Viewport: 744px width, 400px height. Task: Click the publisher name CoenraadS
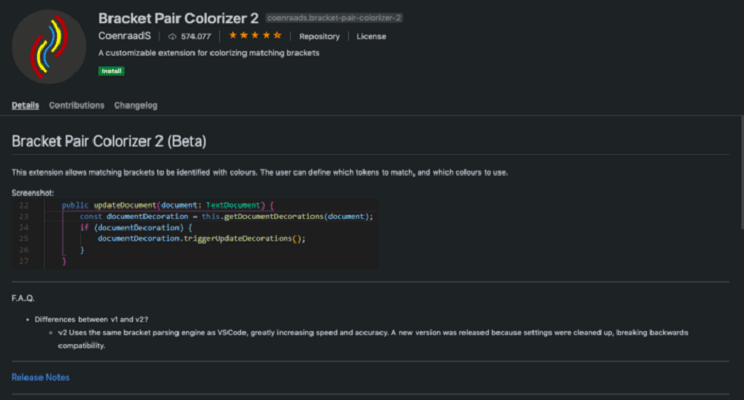125,36
